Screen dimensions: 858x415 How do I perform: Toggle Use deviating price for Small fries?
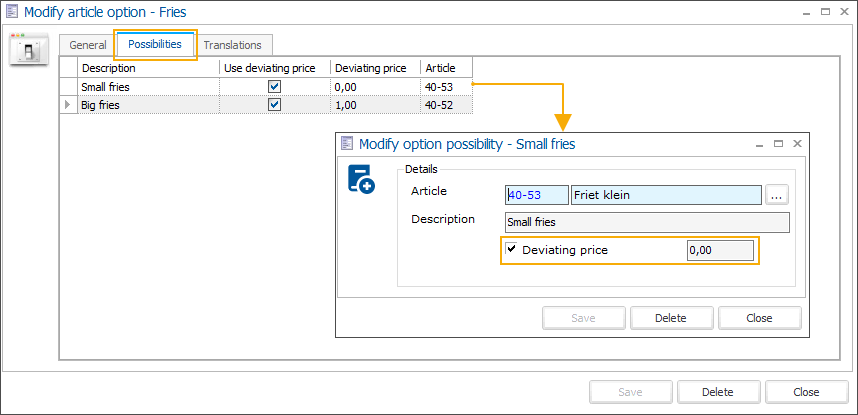coord(274,87)
